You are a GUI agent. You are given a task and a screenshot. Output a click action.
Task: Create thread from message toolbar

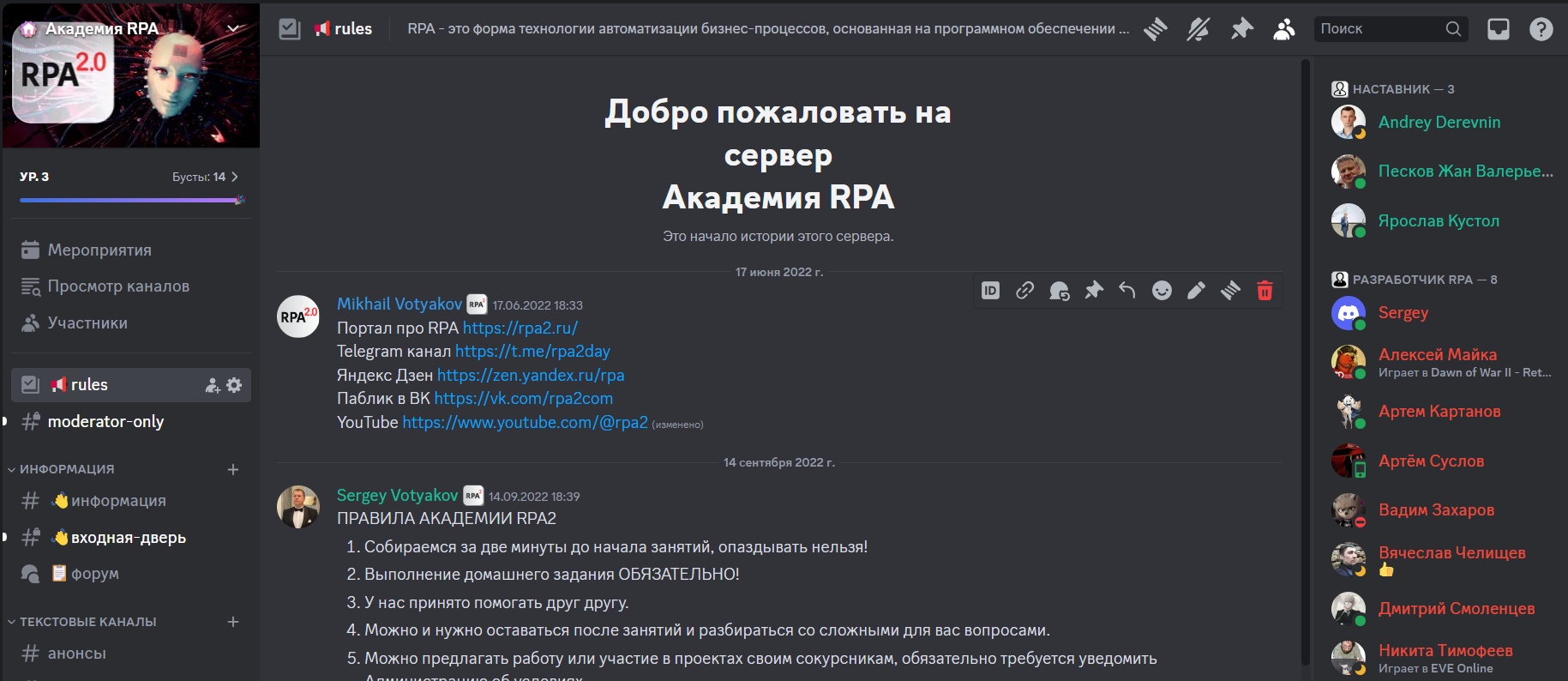click(x=1230, y=291)
